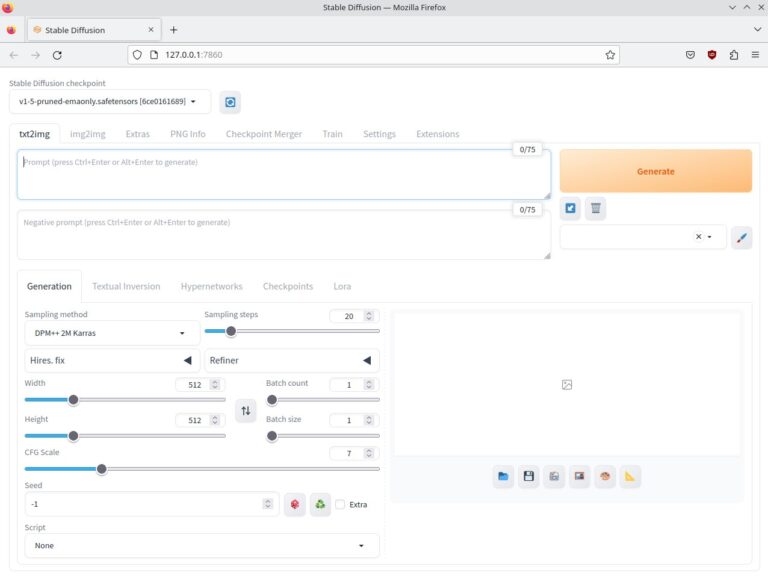This screenshot has height=576, width=768.
Task: Click the Sampling steps slider handle
Action: (x=231, y=331)
